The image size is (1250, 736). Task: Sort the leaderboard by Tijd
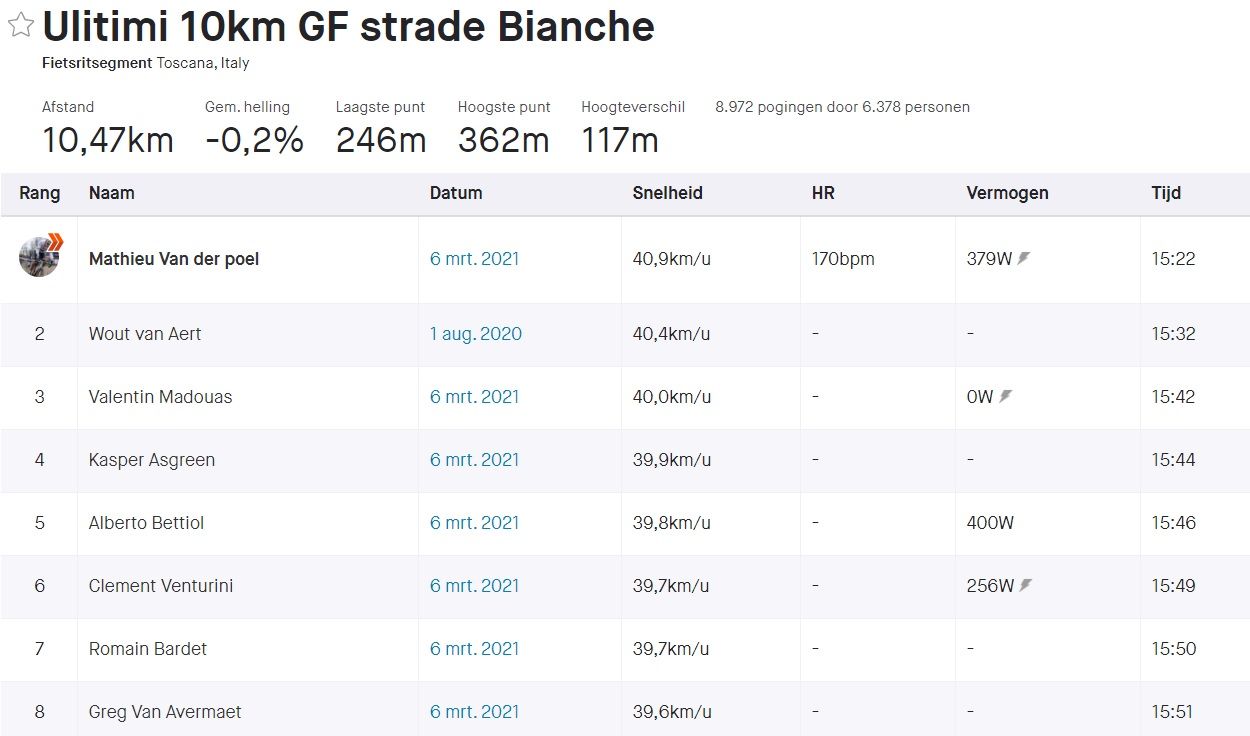(1166, 193)
